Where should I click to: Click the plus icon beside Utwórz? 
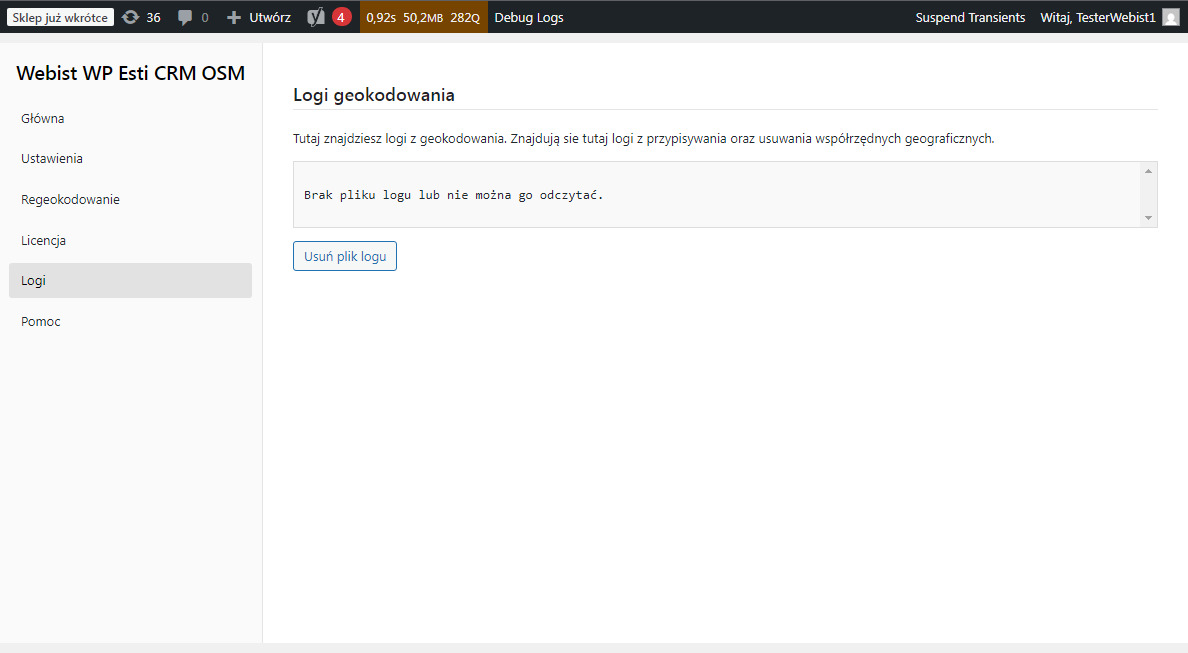point(234,17)
